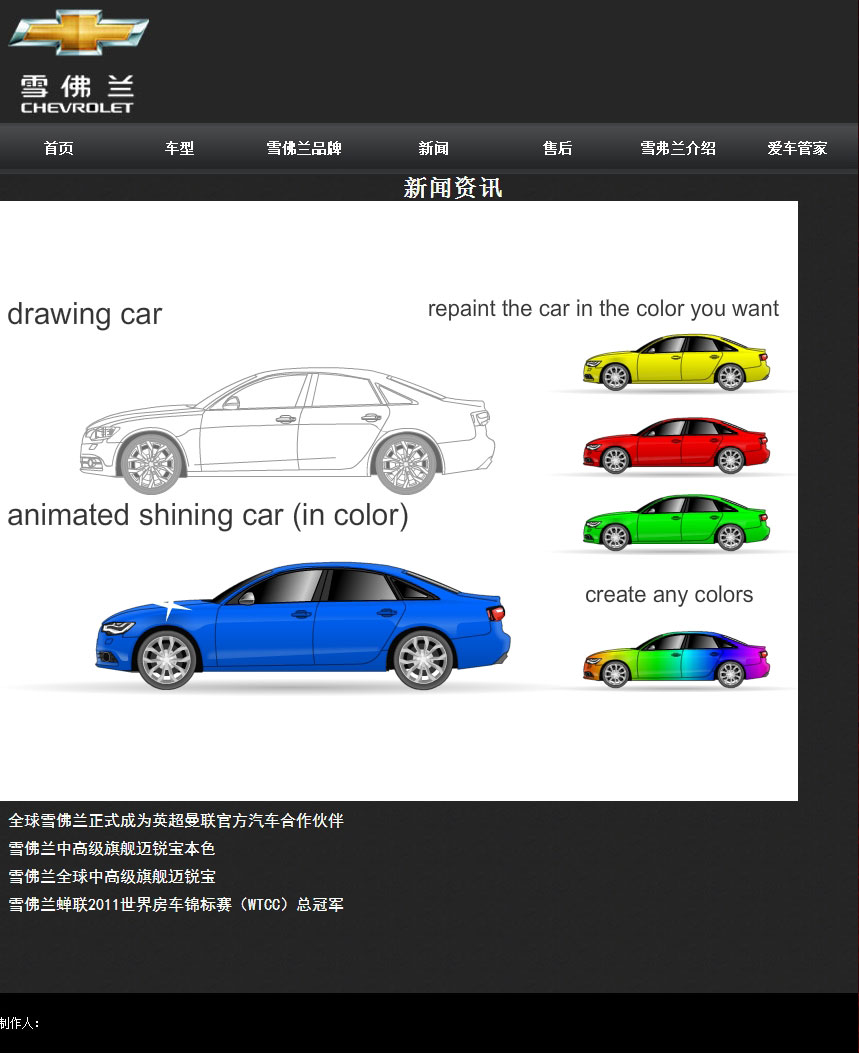Click the 'create any colors' caption

(669, 595)
